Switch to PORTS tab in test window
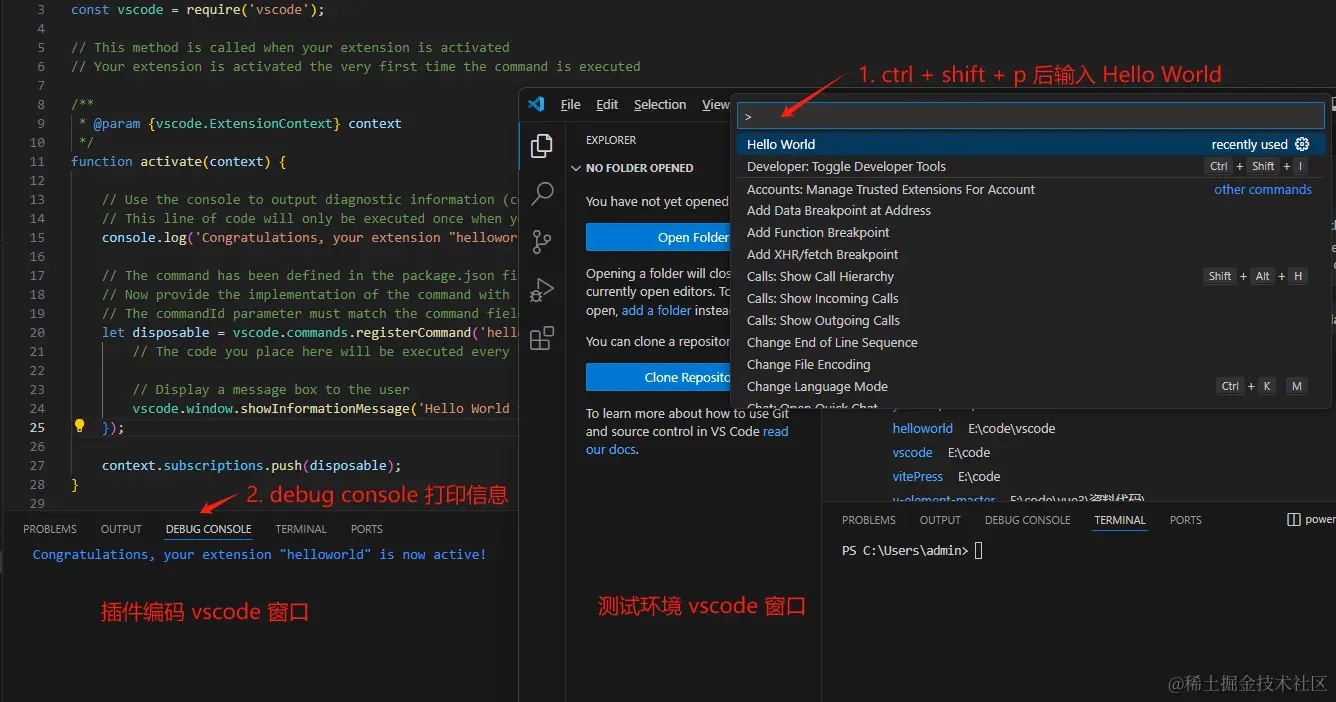This screenshot has width=1336, height=702. (1186, 520)
